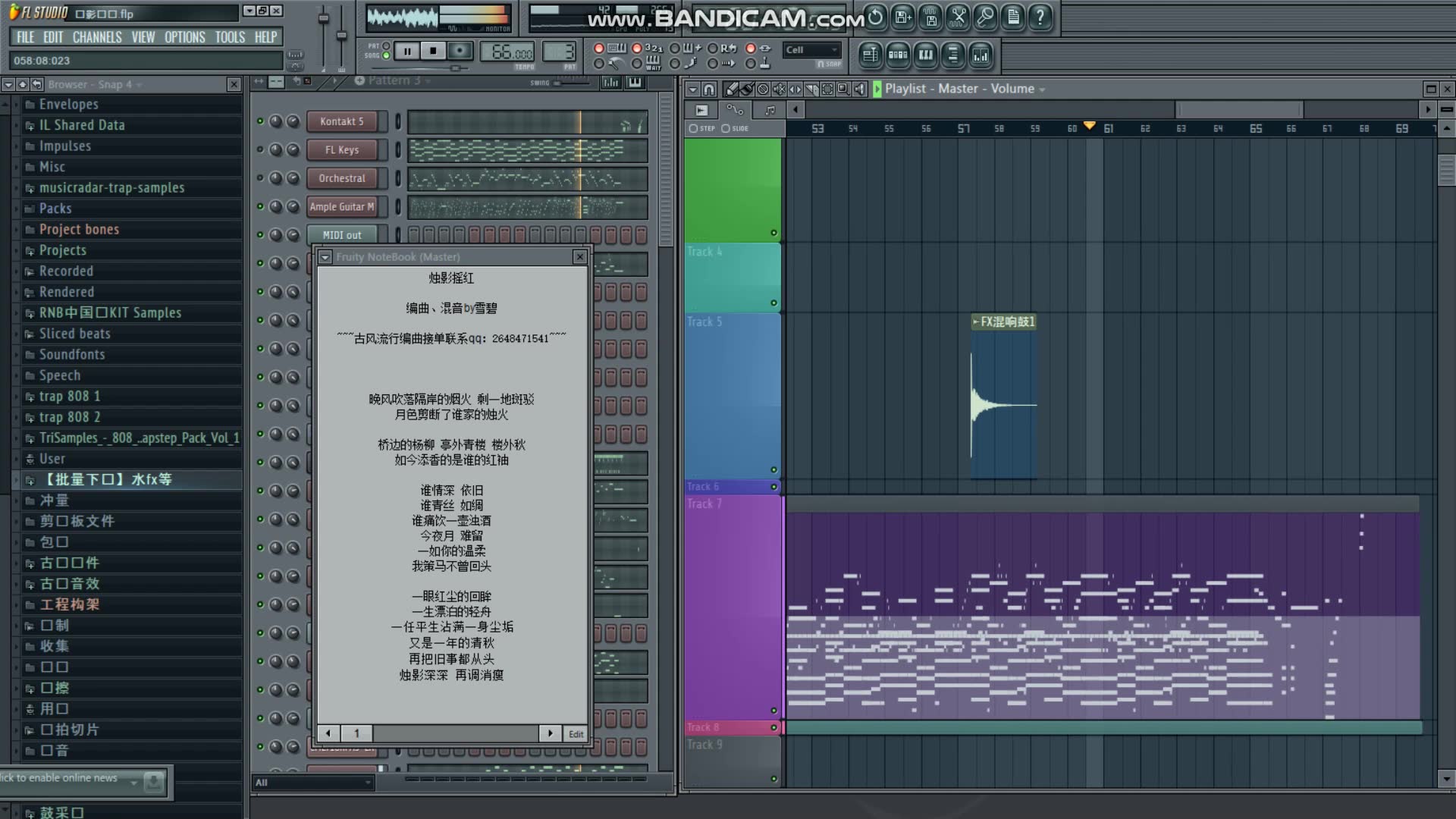Click the Record button in transport

point(460,51)
